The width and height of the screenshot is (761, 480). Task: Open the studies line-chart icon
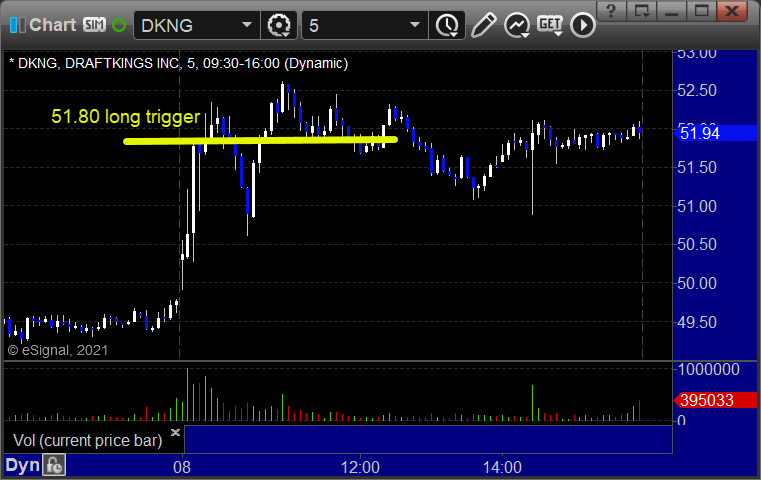516,25
